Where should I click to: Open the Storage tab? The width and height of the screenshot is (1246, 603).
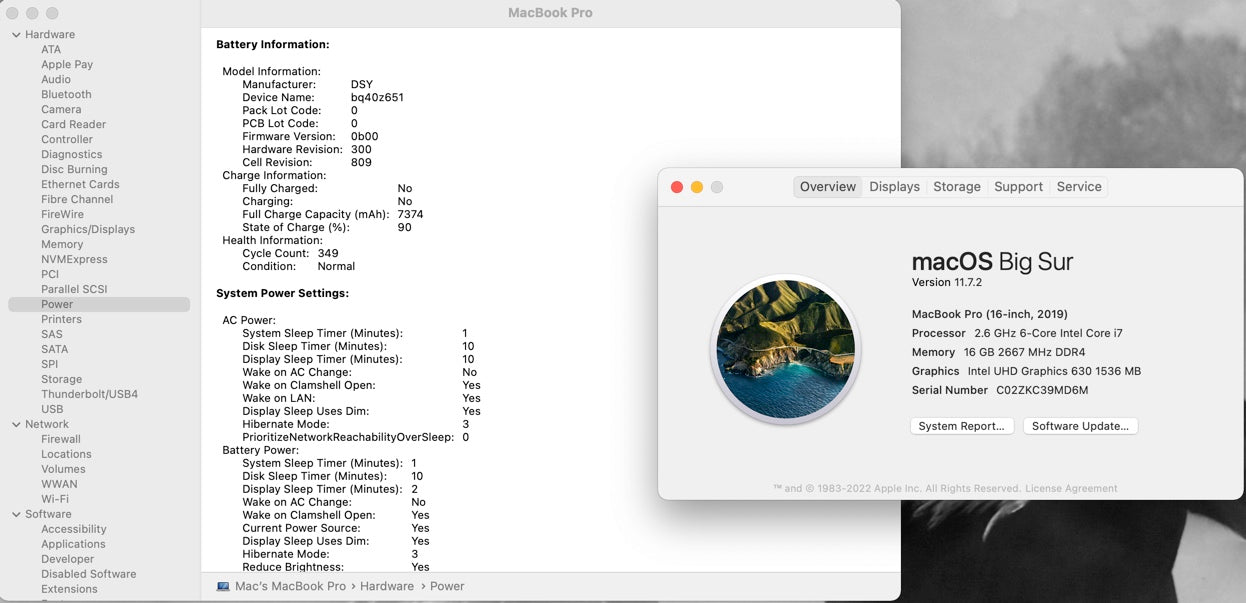coord(957,187)
